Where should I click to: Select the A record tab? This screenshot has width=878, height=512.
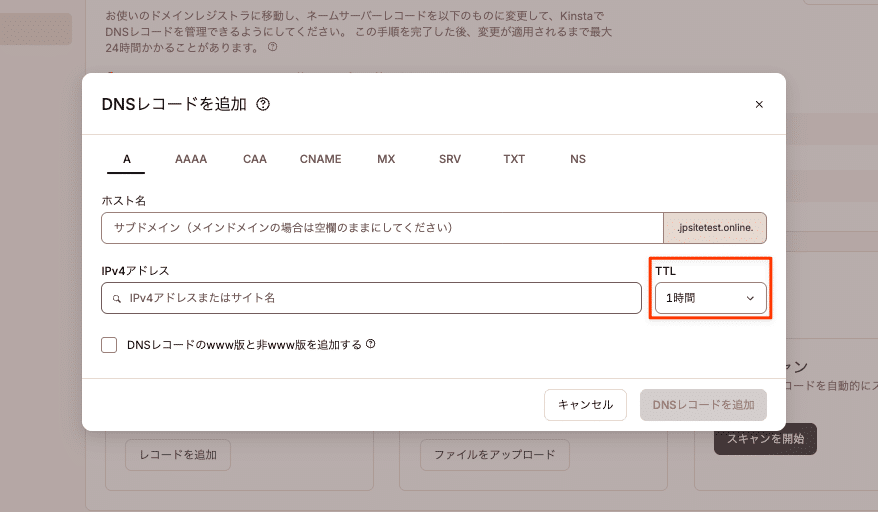tap(127, 159)
